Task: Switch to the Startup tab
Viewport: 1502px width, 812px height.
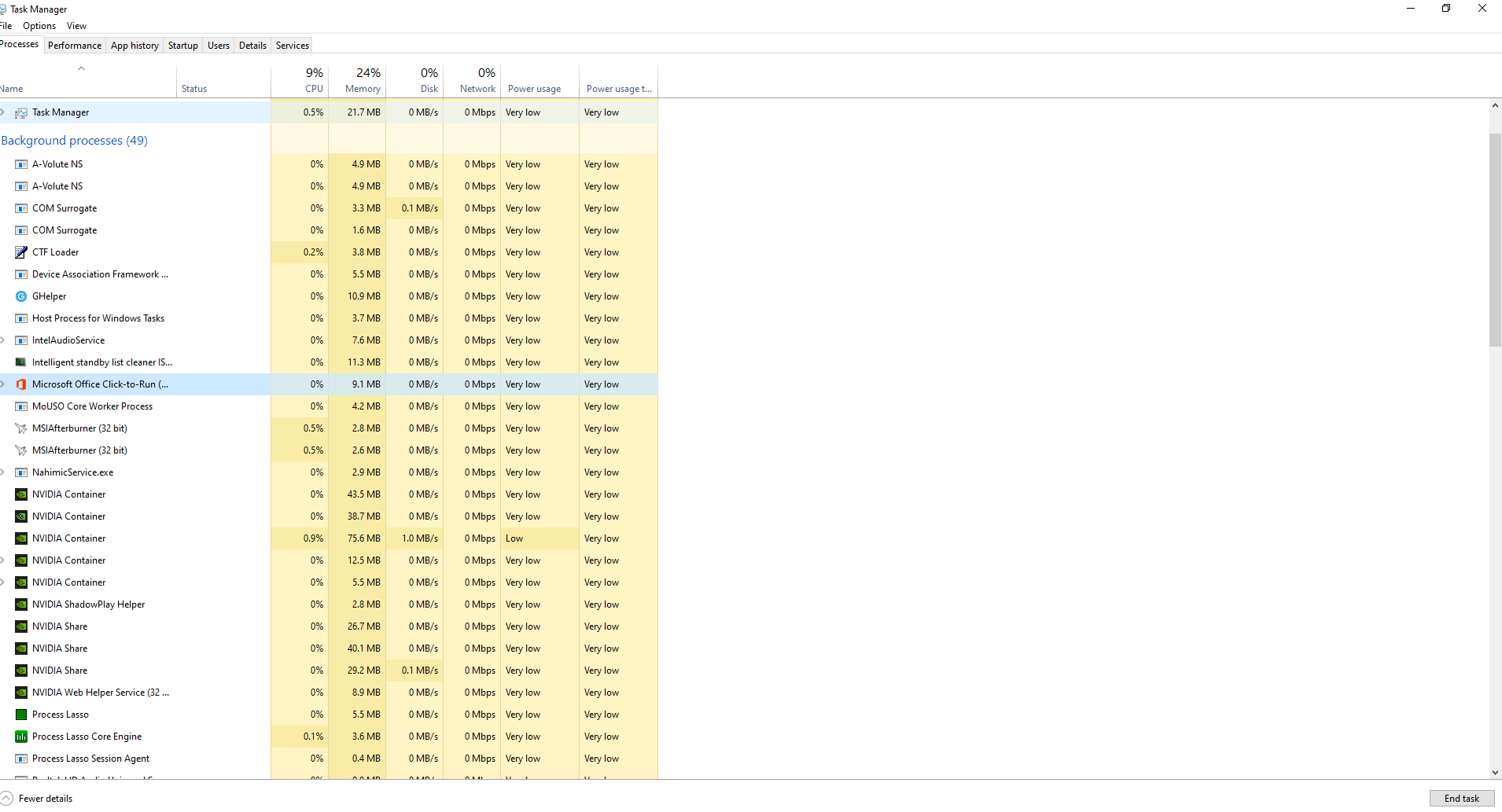Action: pyautogui.click(x=183, y=46)
